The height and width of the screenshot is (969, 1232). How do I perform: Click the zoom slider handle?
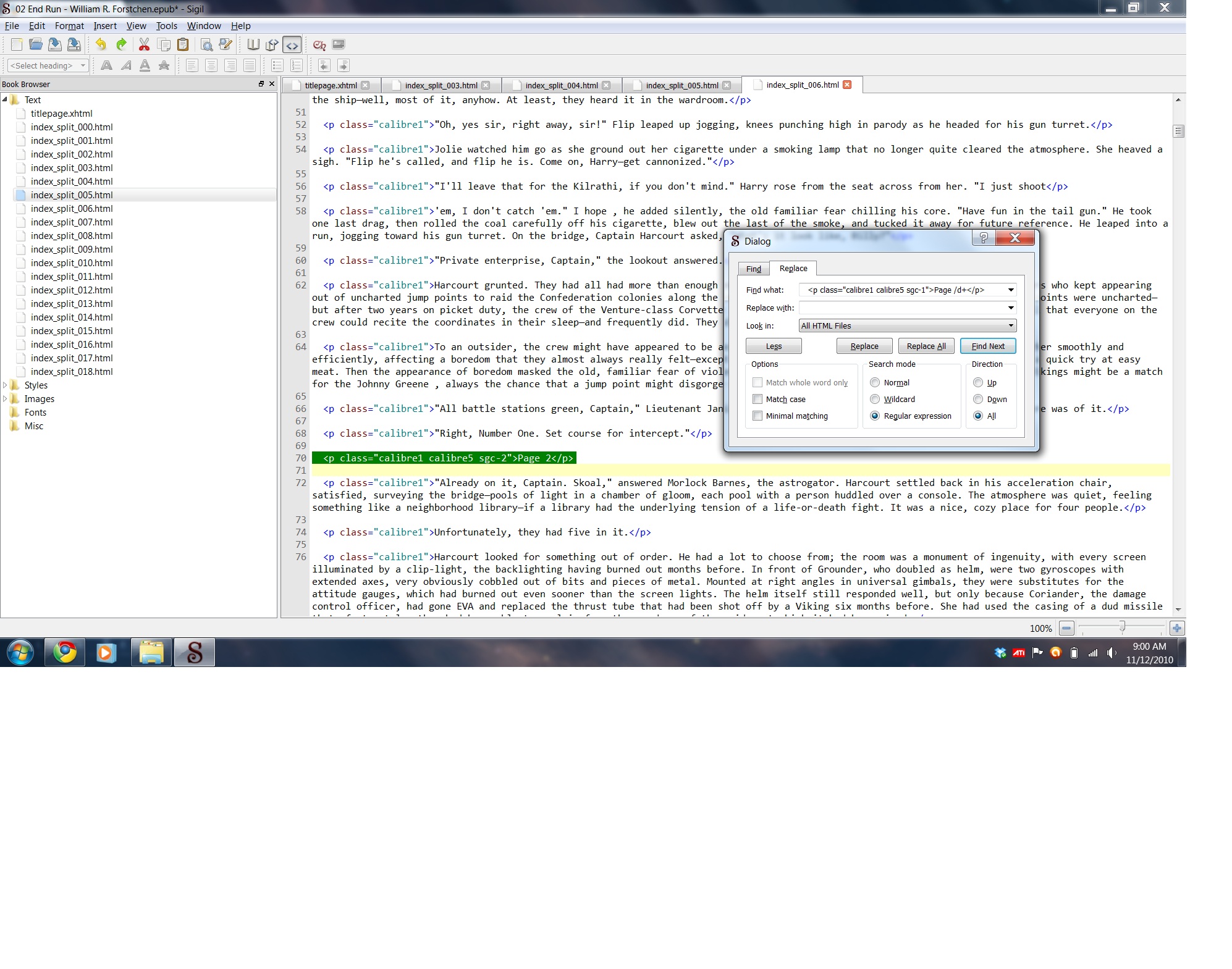[x=1121, y=627]
